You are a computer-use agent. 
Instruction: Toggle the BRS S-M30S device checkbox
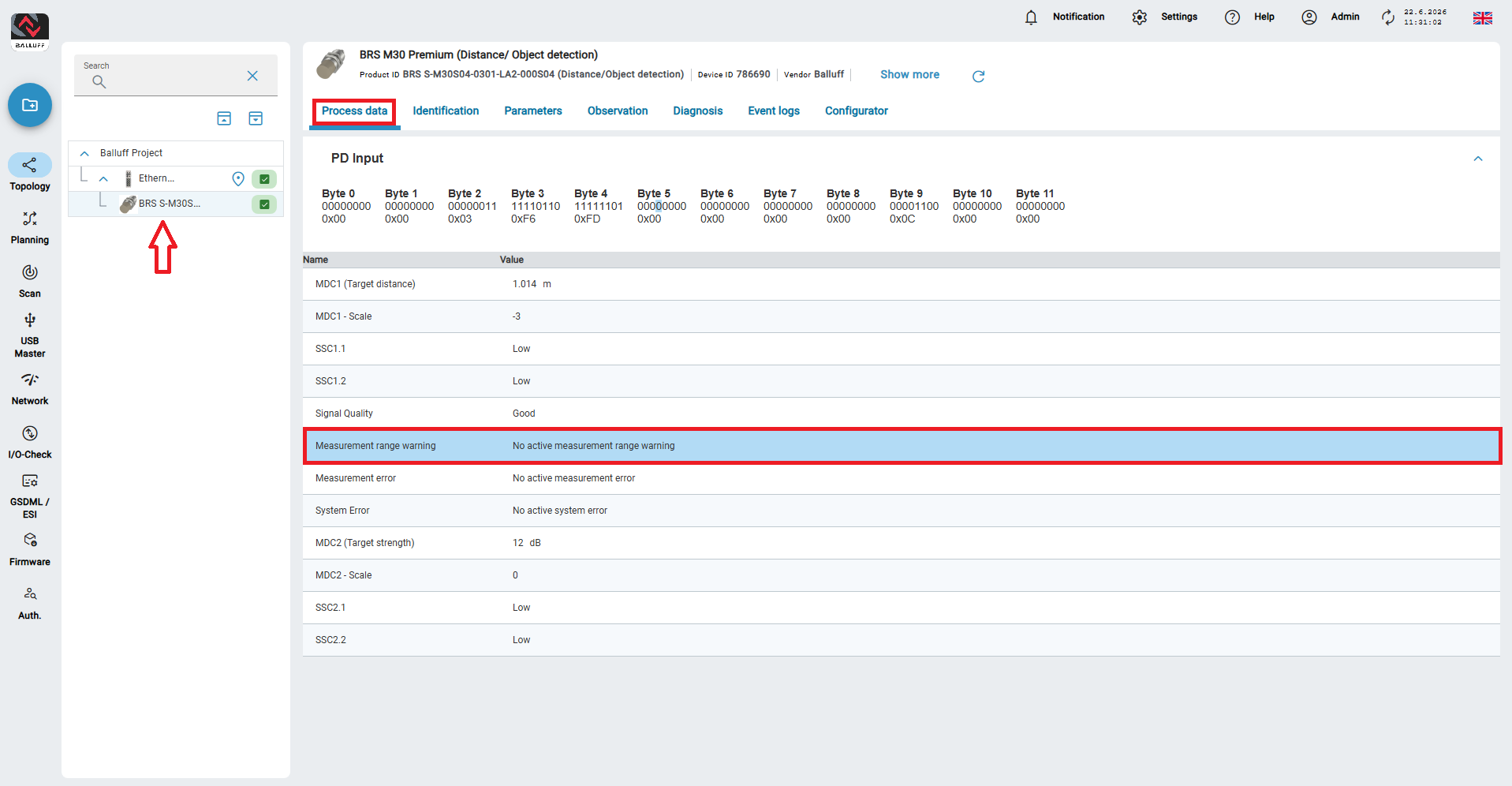point(264,204)
